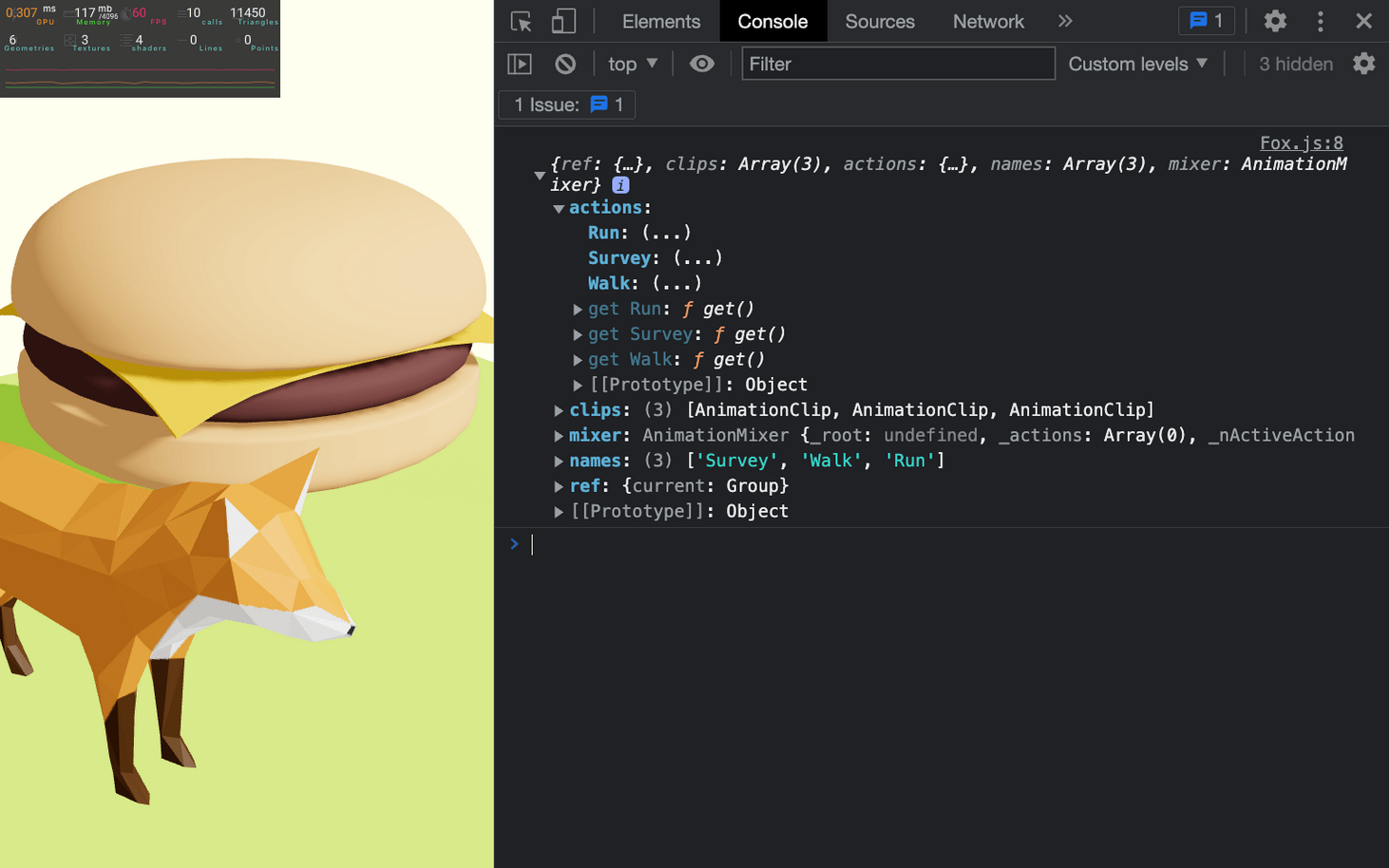Viewport: 1389px width, 868px height.
Task: Open the Sources tab
Action: [x=880, y=21]
